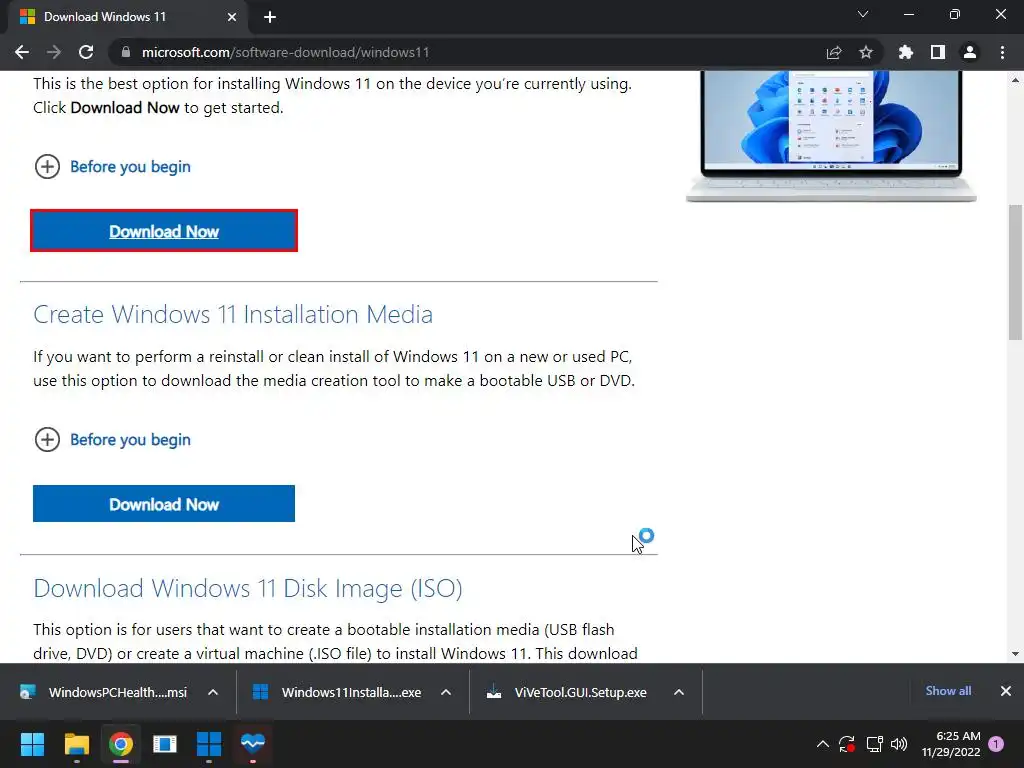View site info via the lock icon

[x=125, y=52]
